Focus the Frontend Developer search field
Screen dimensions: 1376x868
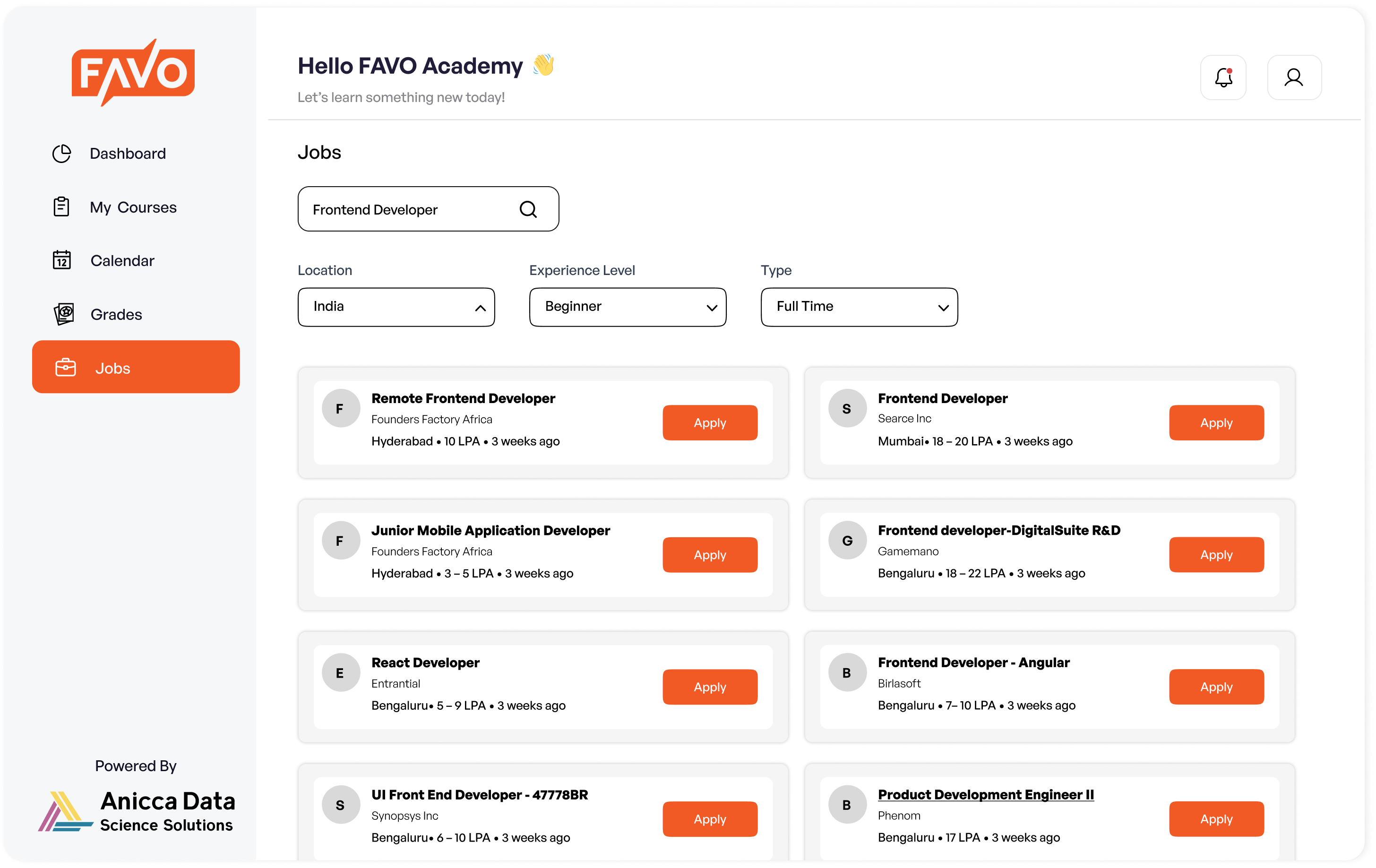point(428,209)
